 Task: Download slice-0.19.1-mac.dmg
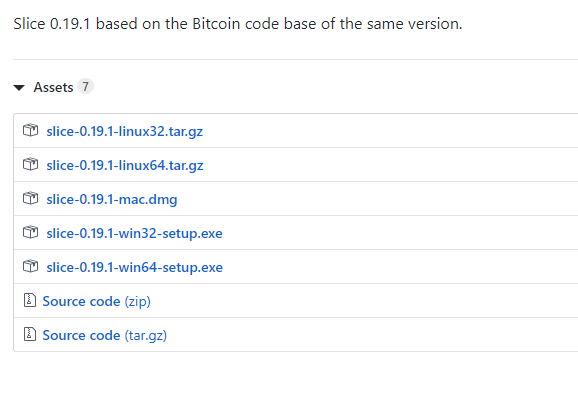pyautogui.click(x=112, y=199)
